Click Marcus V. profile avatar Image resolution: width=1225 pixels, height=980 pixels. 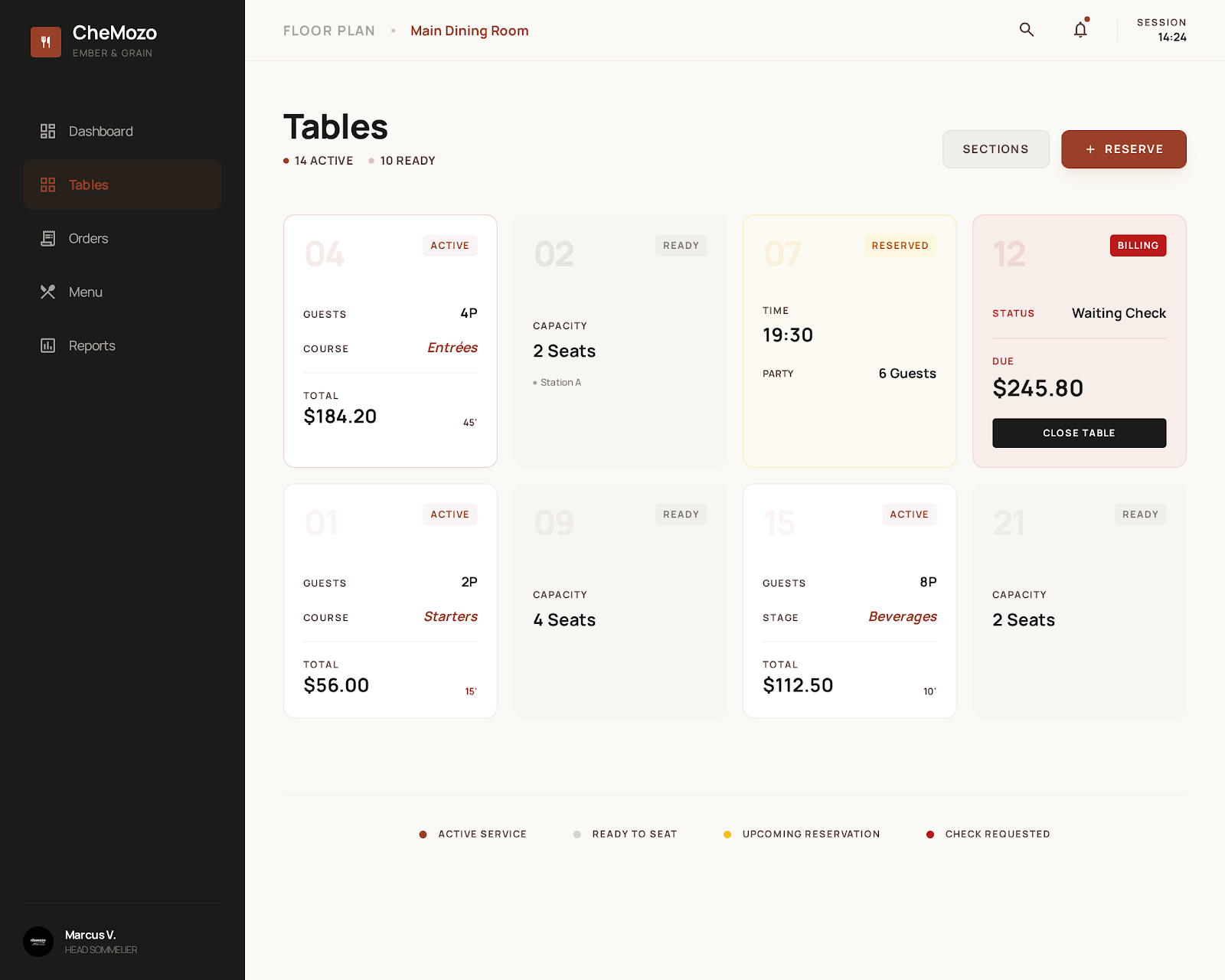tap(38, 942)
